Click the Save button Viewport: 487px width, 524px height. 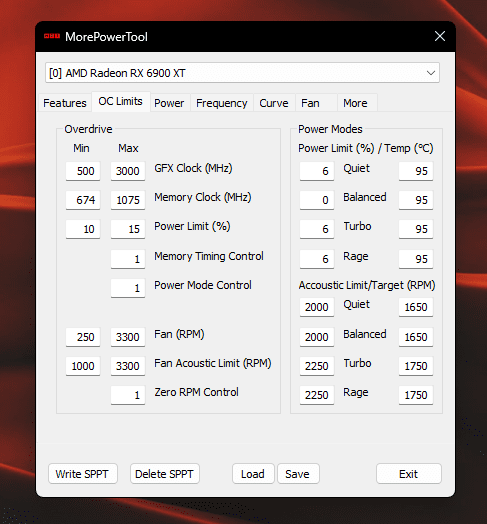click(297, 474)
